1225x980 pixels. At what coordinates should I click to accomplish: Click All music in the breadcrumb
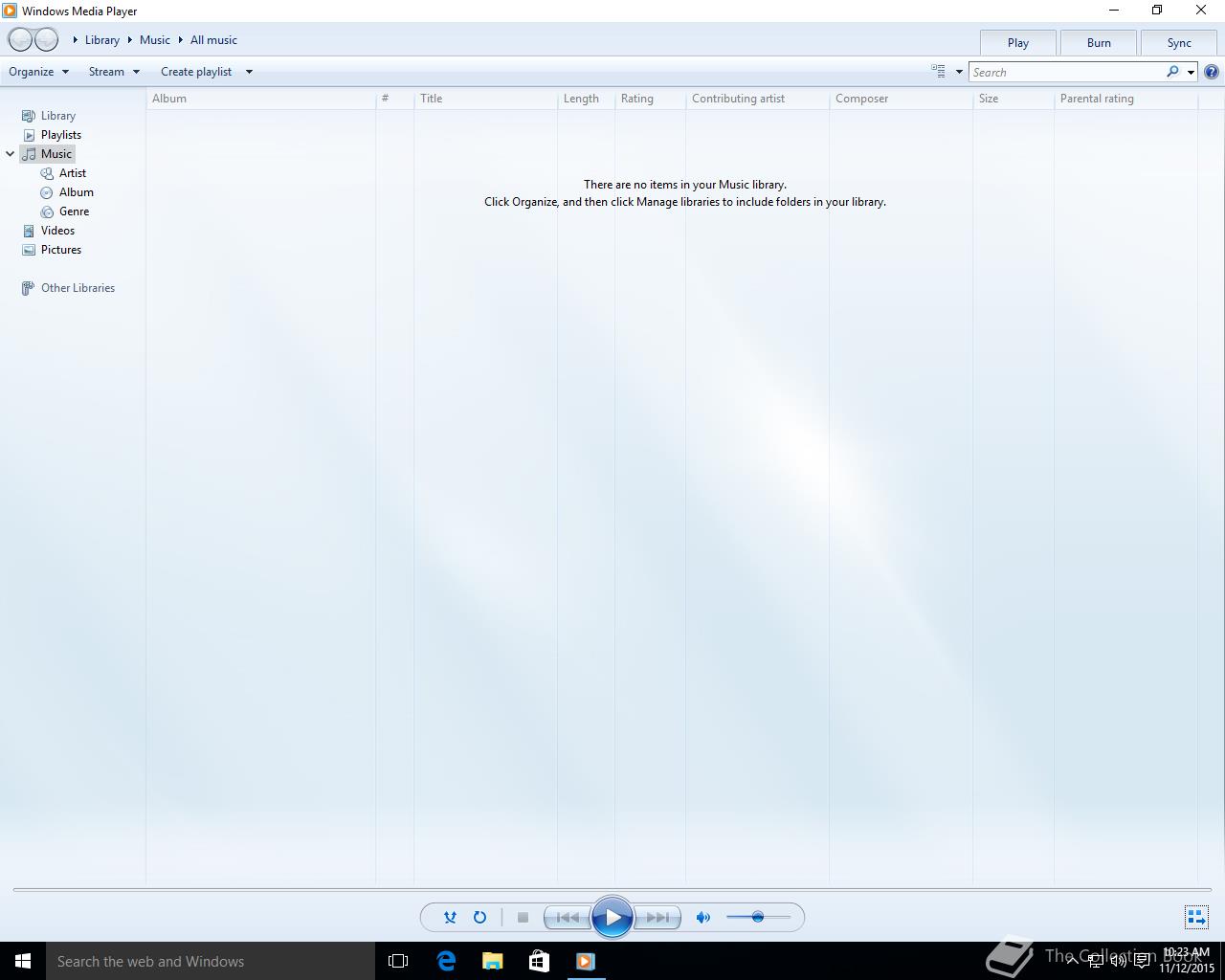(213, 40)
